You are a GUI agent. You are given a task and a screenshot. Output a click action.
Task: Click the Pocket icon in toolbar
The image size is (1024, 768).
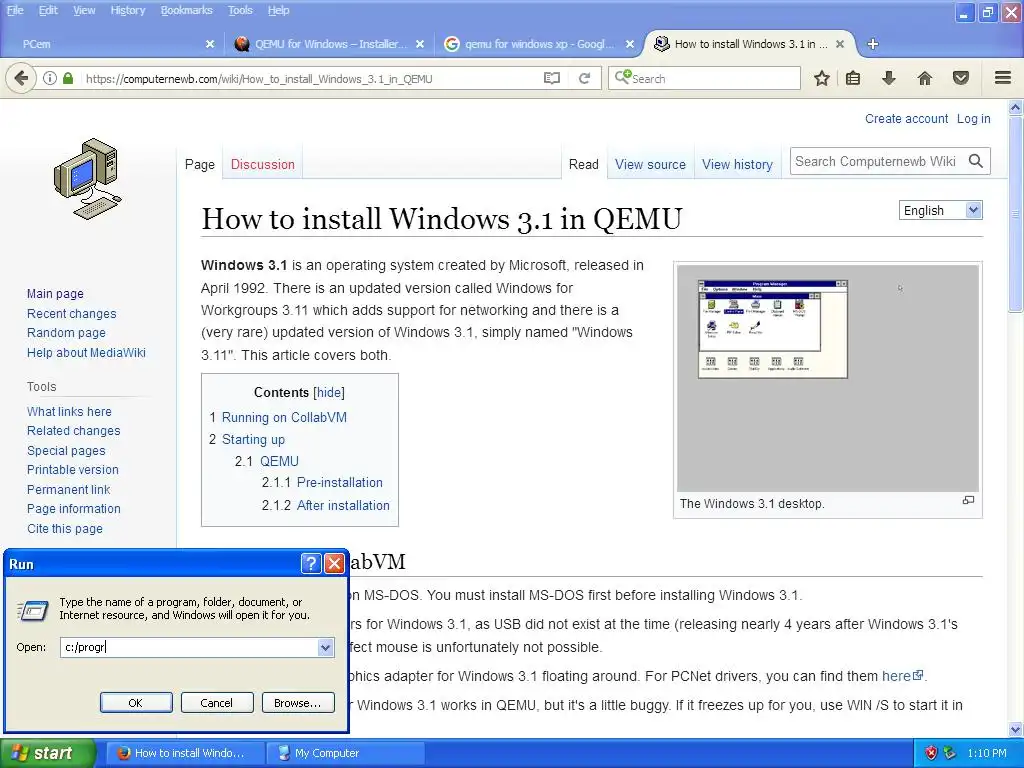961,78
